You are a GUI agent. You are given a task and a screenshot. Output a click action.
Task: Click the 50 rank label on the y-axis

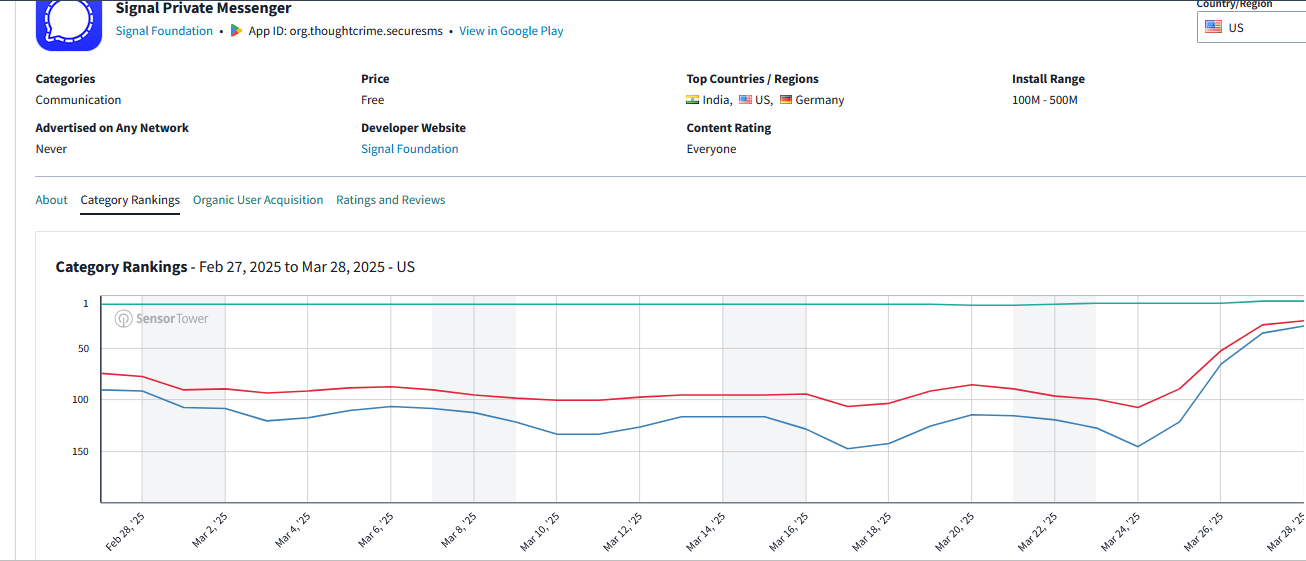tap(84, 349)
